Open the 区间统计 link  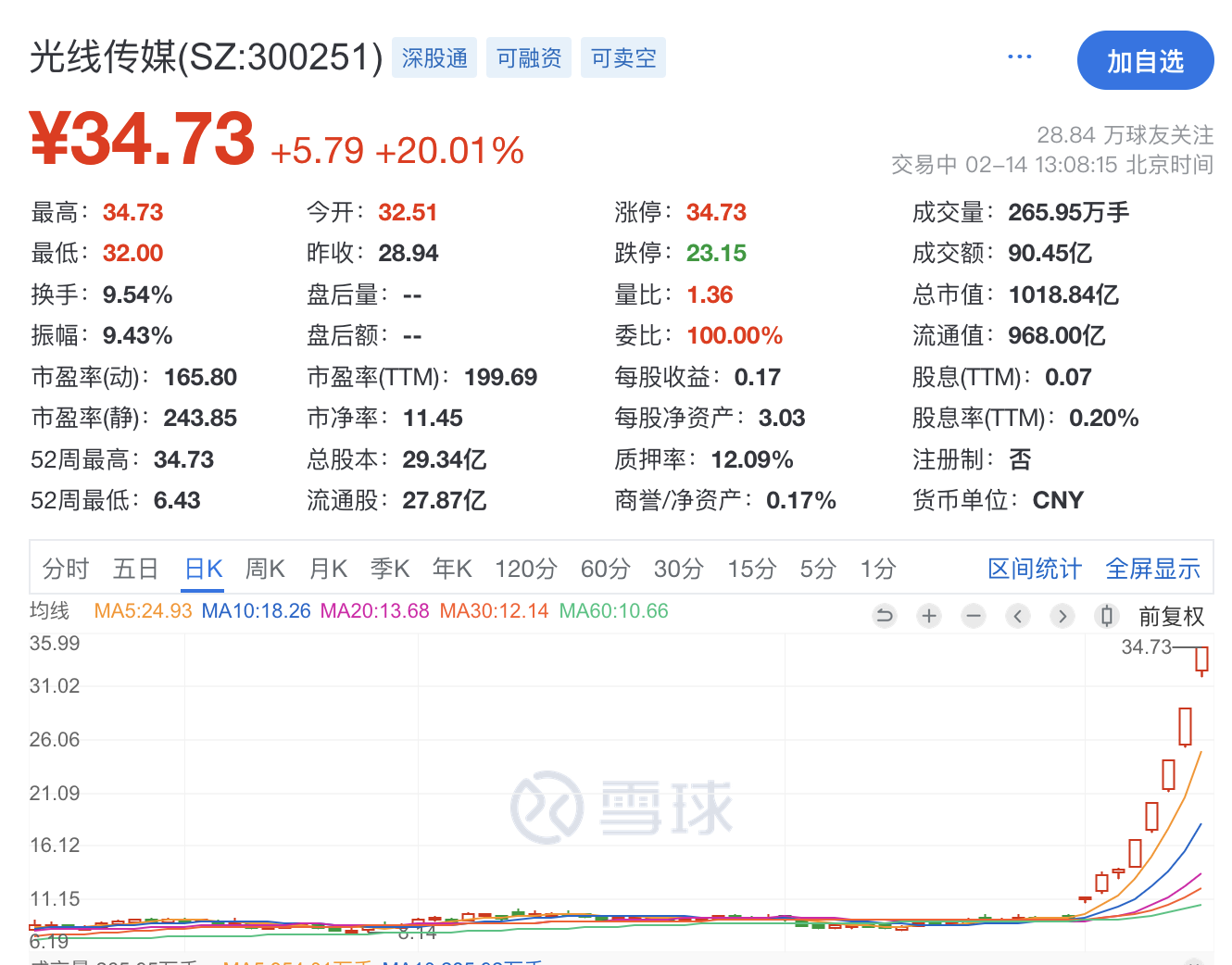pos(1035,569)
